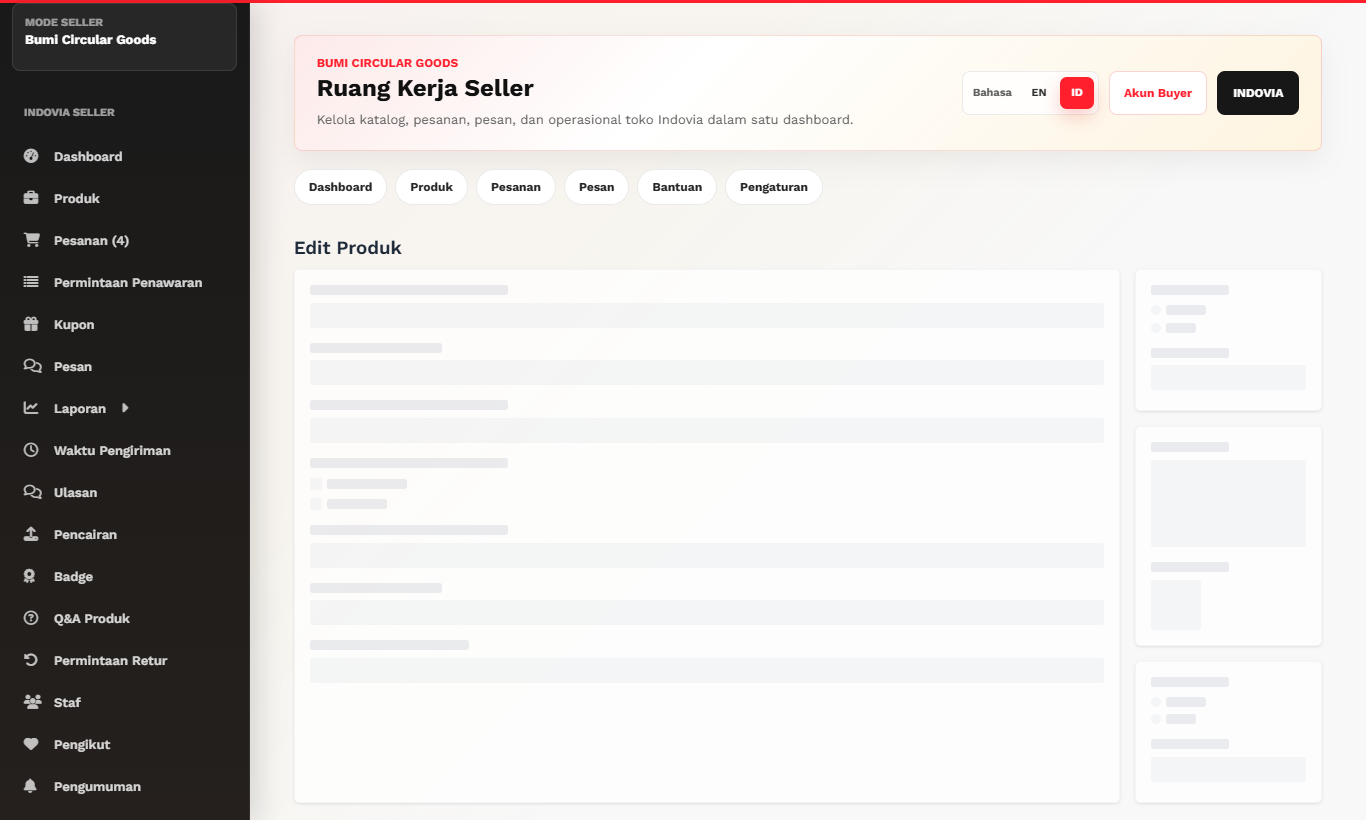Go to the Pesanan pill tab

[516, 187]
